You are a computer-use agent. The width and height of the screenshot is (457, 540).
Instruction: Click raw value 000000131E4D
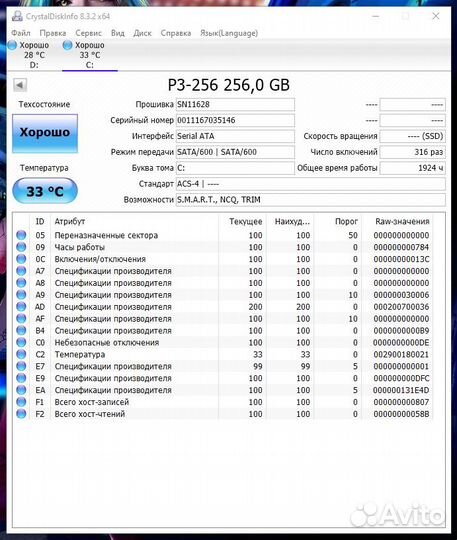[x=401, y=390]
